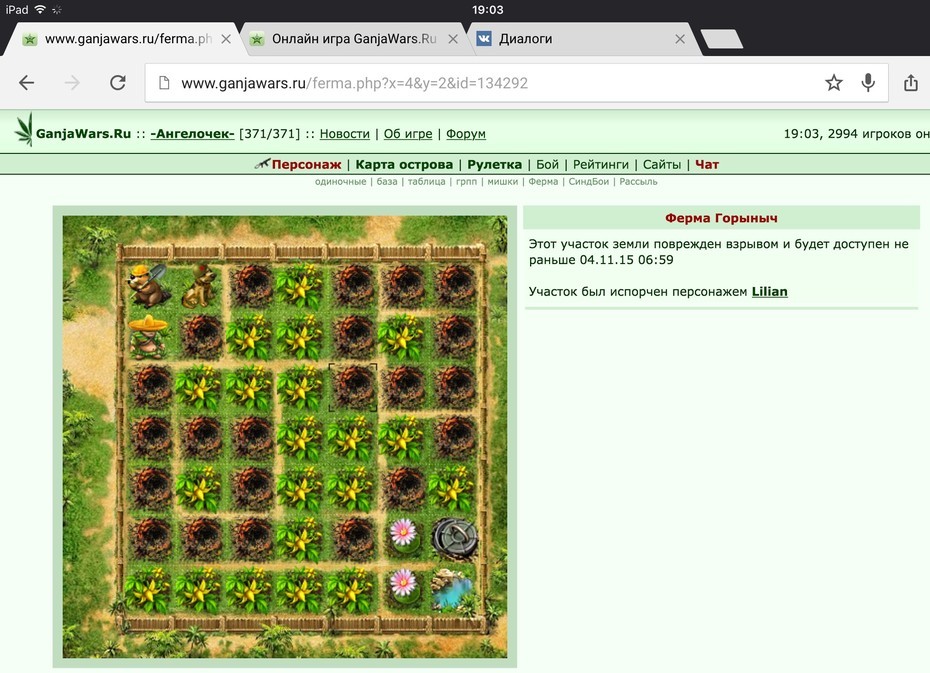This screenshot has height=673, width=930.
Task: Open the таблица submenu link
Action: 426,181
